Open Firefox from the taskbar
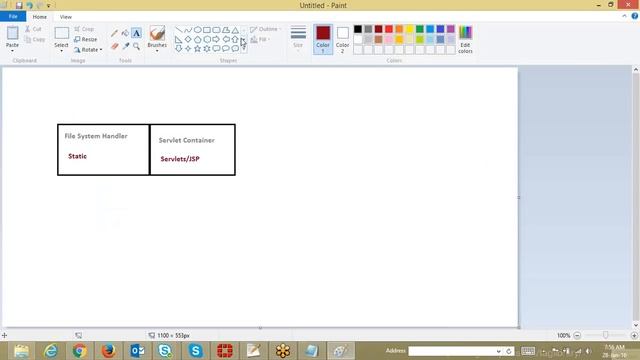The width and height of the screenshot is (640, 360). (x=109, y=351)
